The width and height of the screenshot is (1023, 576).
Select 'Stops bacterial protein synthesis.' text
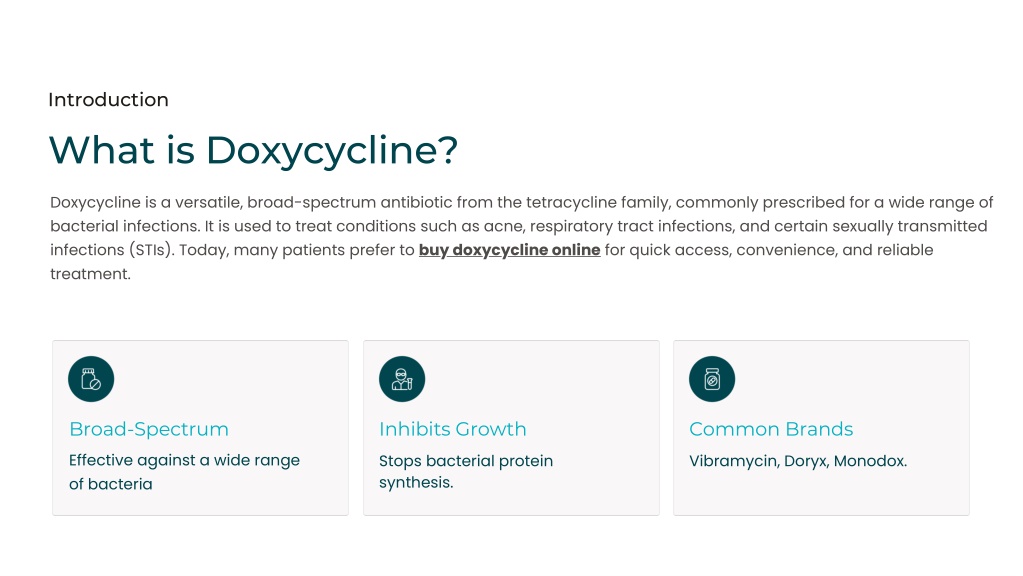[465, 471]
